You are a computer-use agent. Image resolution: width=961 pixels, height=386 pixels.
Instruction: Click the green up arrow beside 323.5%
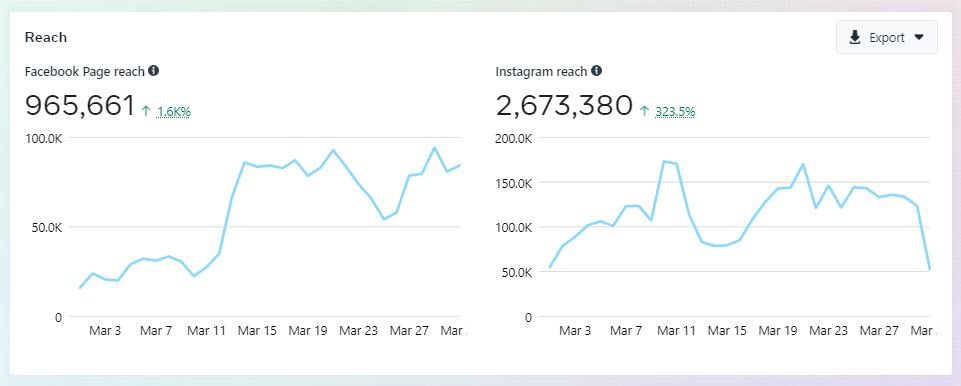pyautogui.click(x=644, y=112)
